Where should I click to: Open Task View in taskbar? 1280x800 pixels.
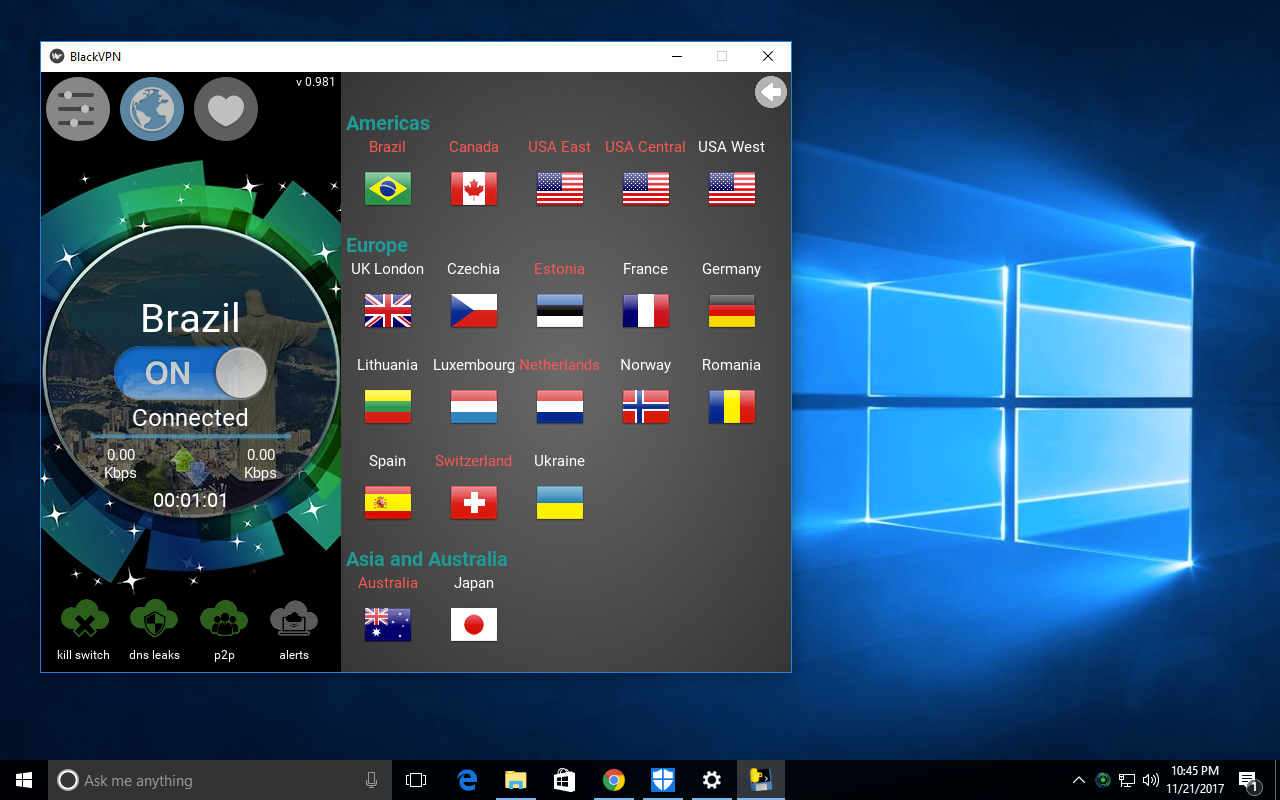point(416,780)
